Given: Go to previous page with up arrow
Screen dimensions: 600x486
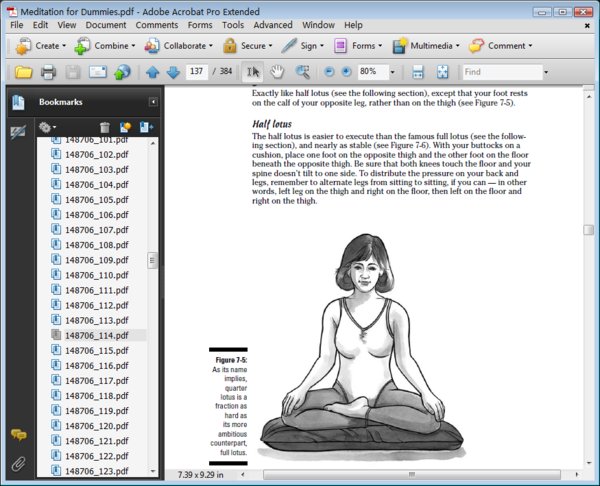Looking at the screenshot, I should 153,72.
